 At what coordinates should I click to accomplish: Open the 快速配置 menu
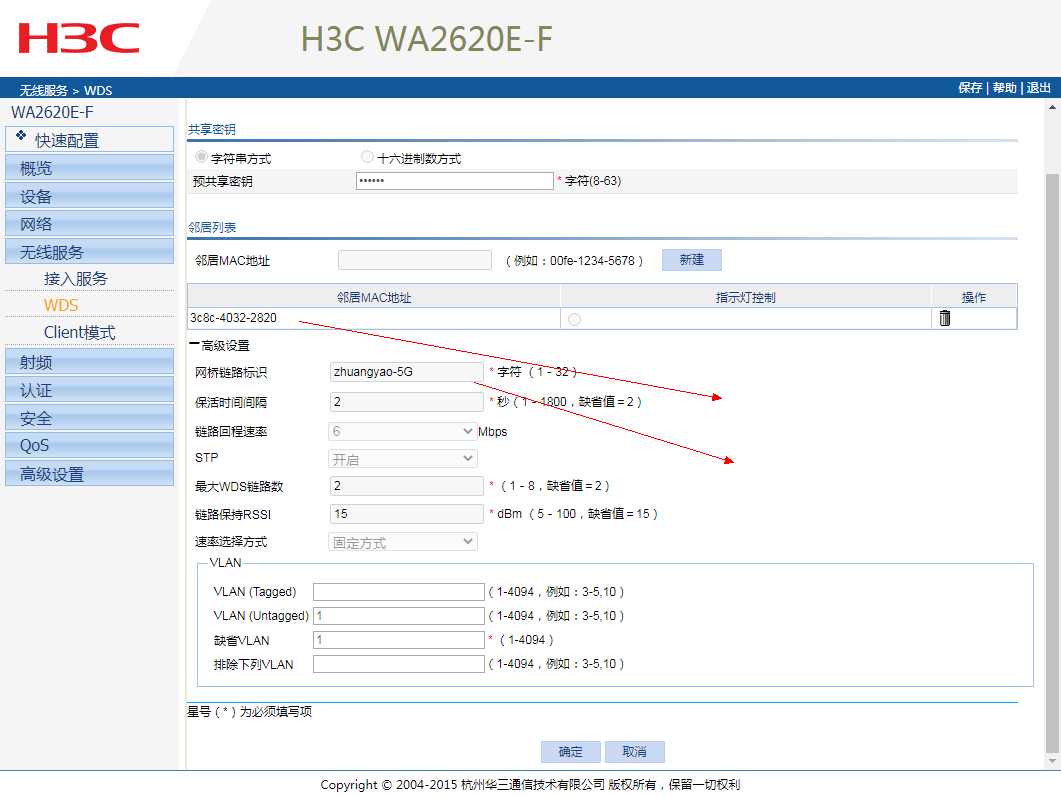(x=89, y=139)
